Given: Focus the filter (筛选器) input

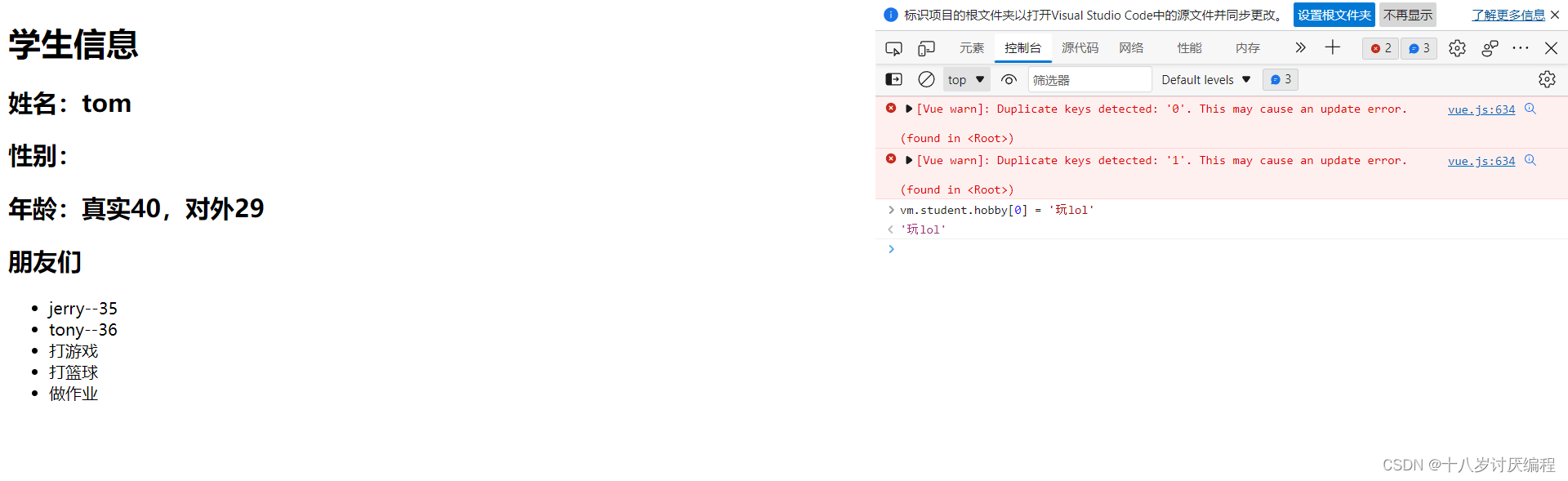Looking at the screenshot, I should coord(1089,79).
